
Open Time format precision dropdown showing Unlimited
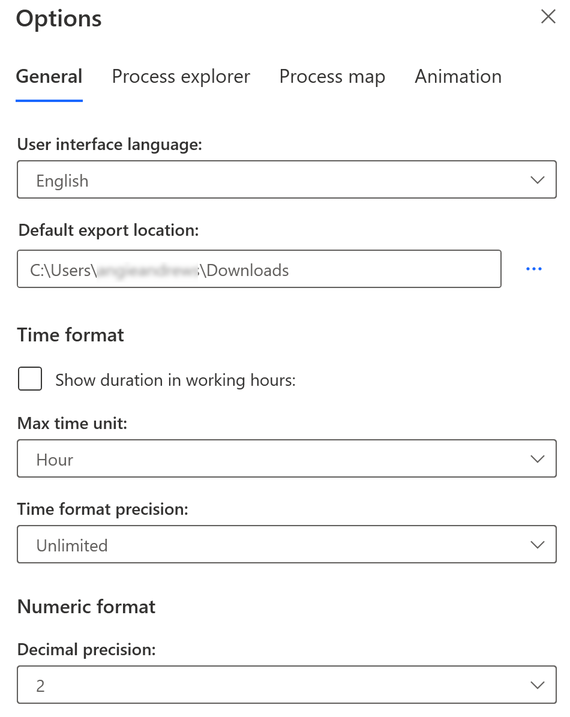point(287,544)
